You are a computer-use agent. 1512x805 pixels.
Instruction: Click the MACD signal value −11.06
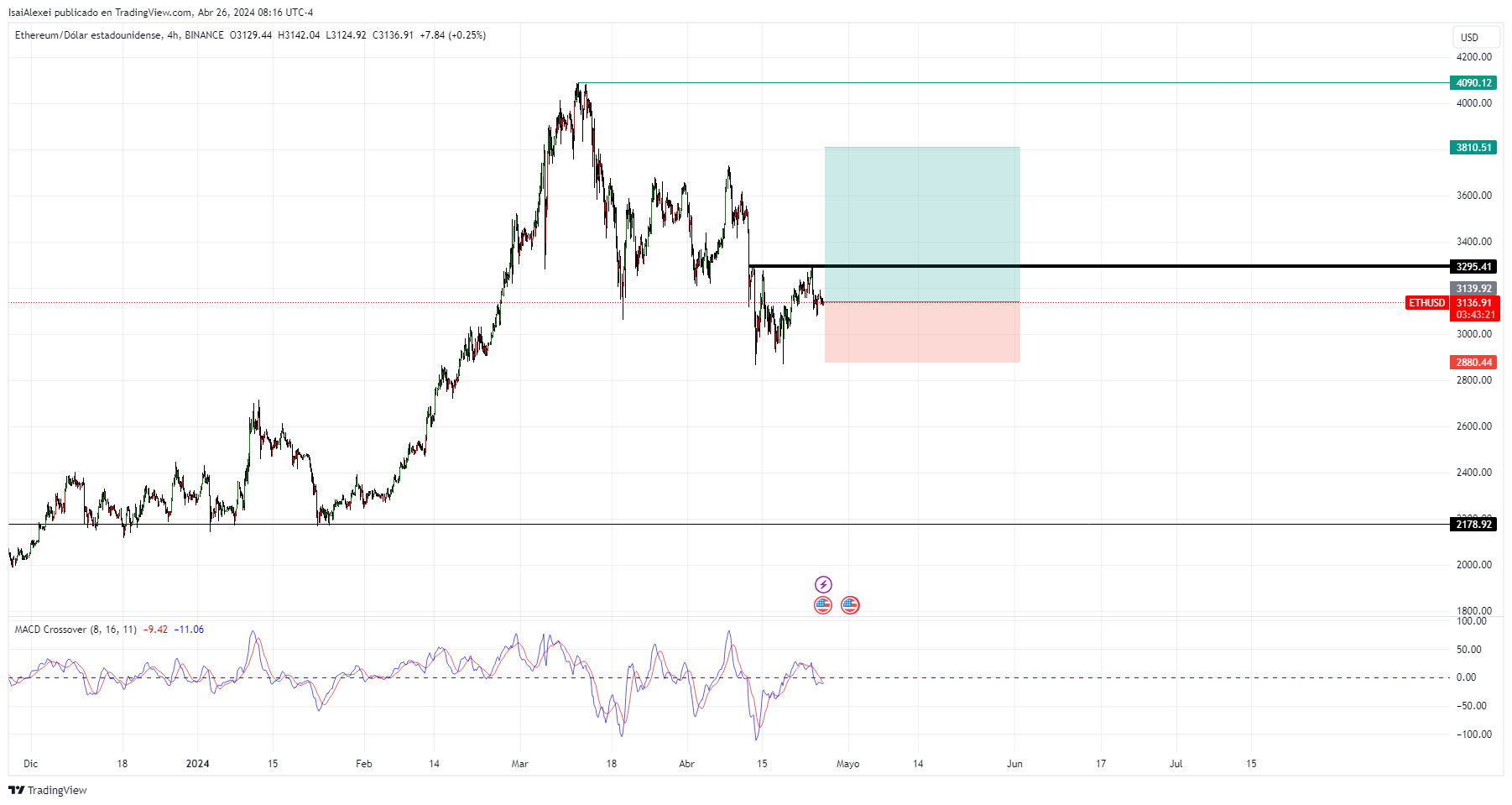pos(189,630)
